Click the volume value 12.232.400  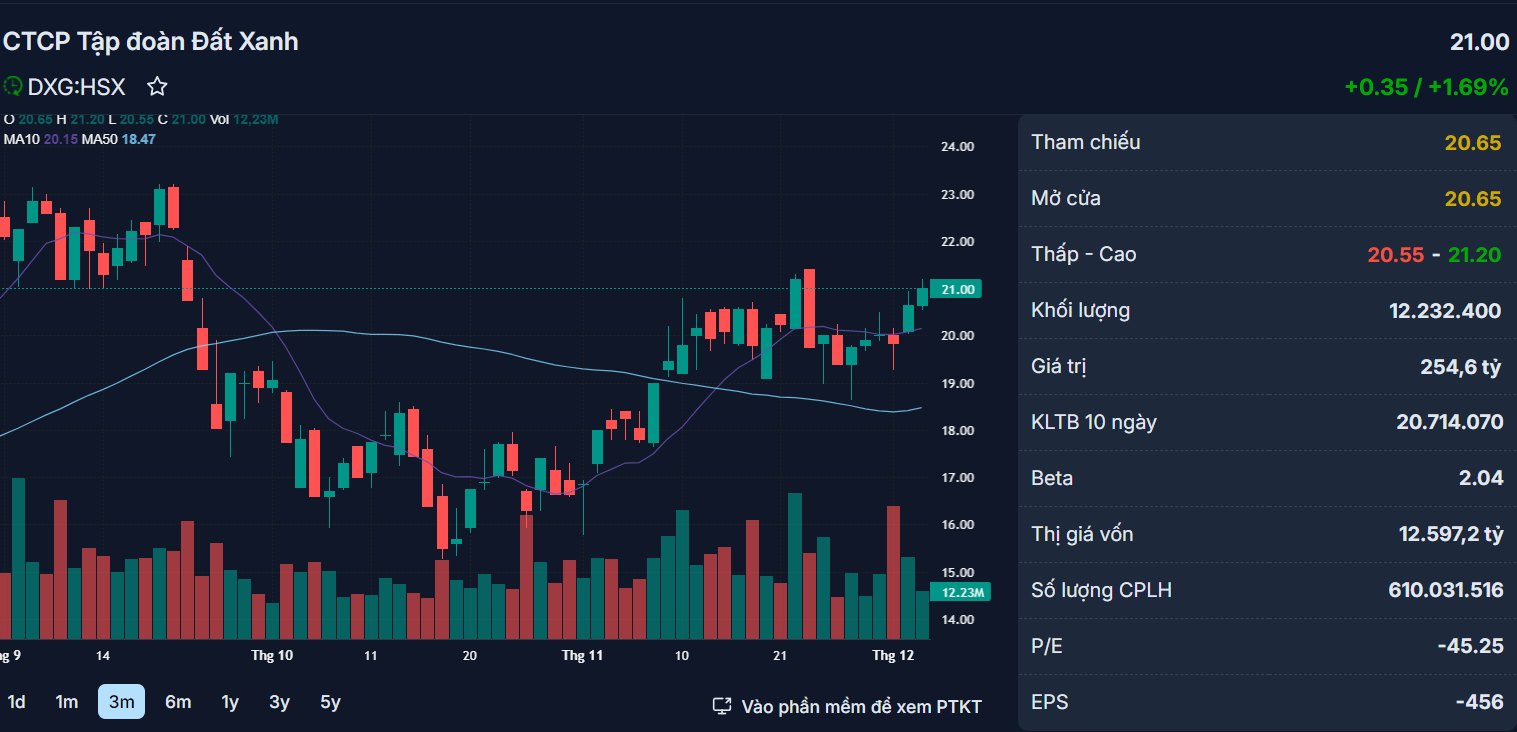(1445, 311)
